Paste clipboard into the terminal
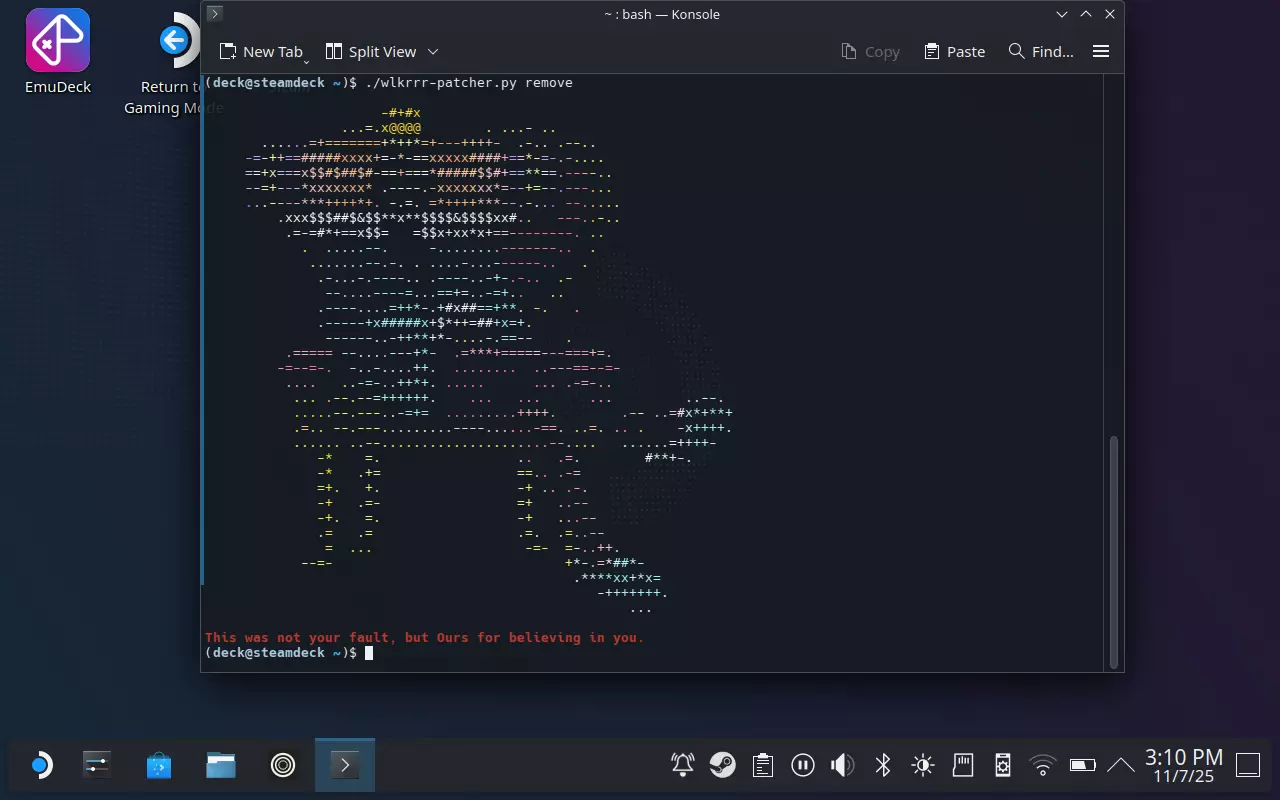This screenshot has height=800, width=1280. (x=954, y=52)
